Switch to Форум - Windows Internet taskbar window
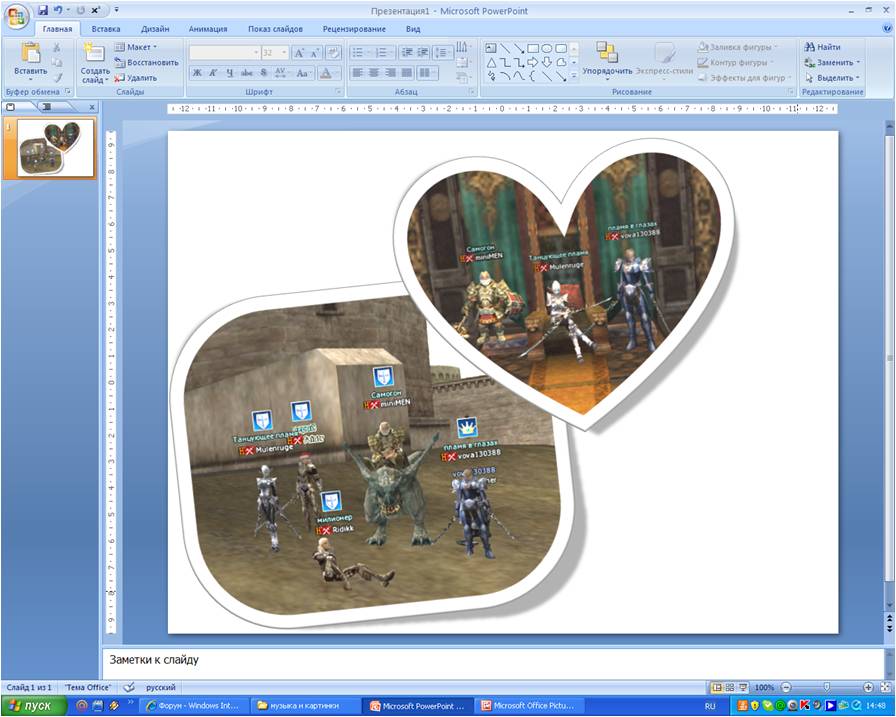This screenshot has width=896, height=717. click(x=192, y=706)
